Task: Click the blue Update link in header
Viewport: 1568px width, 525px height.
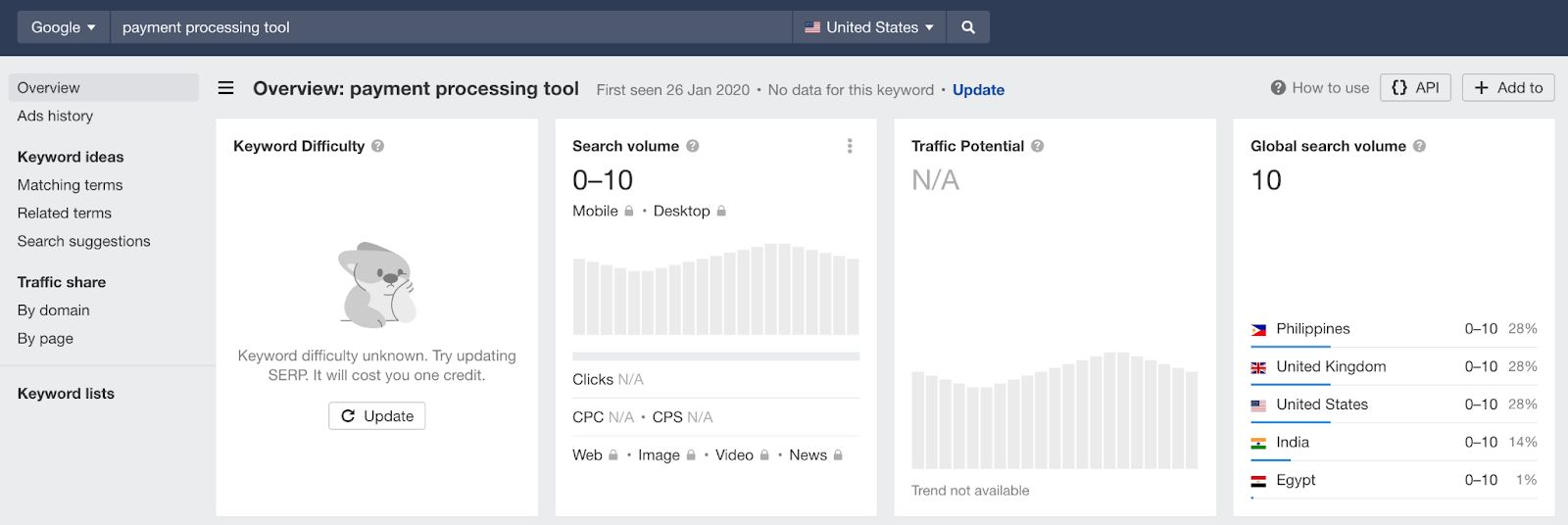Action: pyautogui.click(x=978, y=90)
